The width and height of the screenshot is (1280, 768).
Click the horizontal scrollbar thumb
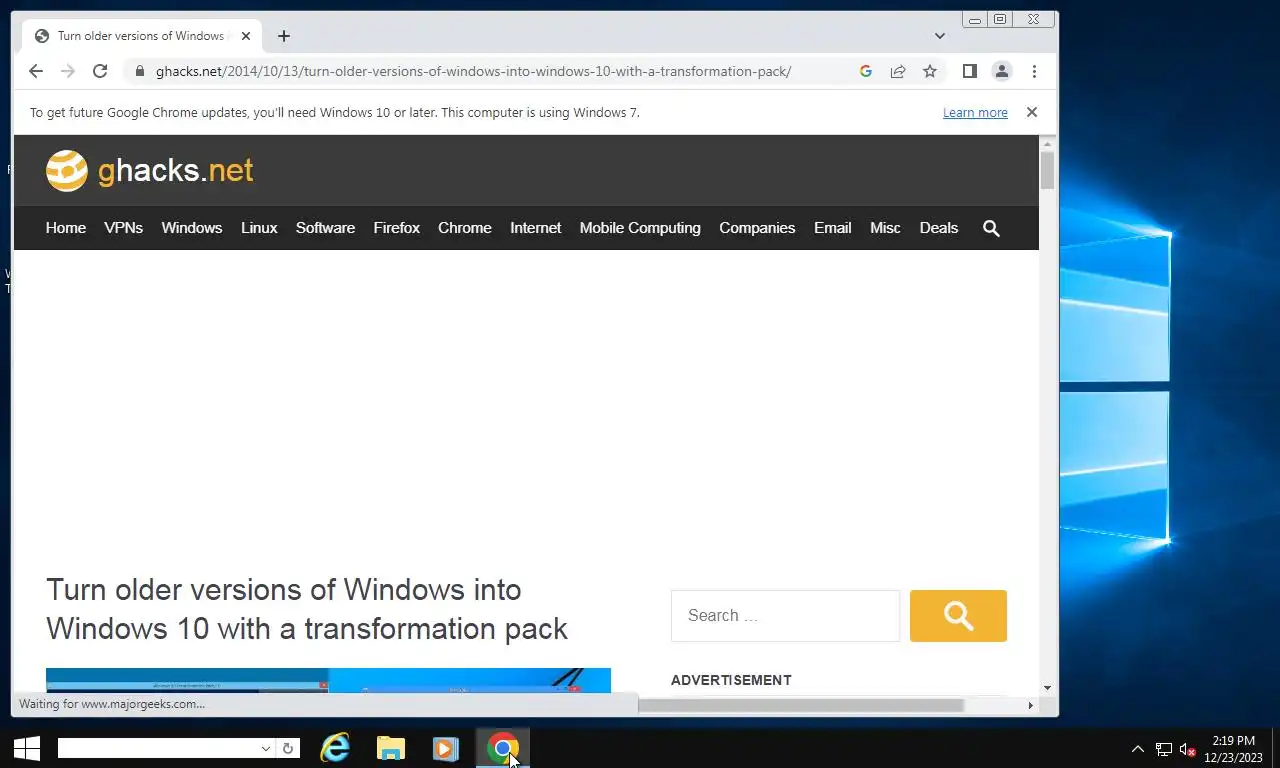[x=800, y=705]
